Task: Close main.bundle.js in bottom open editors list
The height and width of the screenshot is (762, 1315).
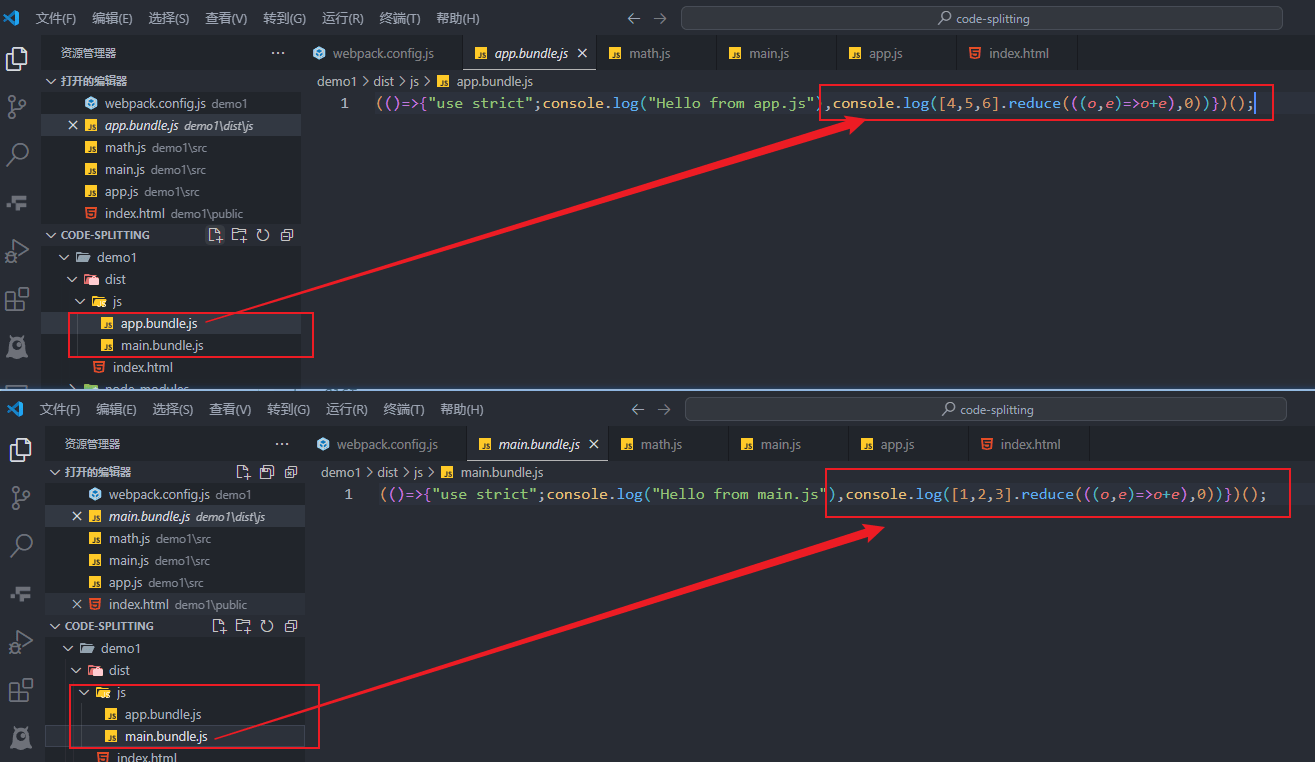Action: 76,516
